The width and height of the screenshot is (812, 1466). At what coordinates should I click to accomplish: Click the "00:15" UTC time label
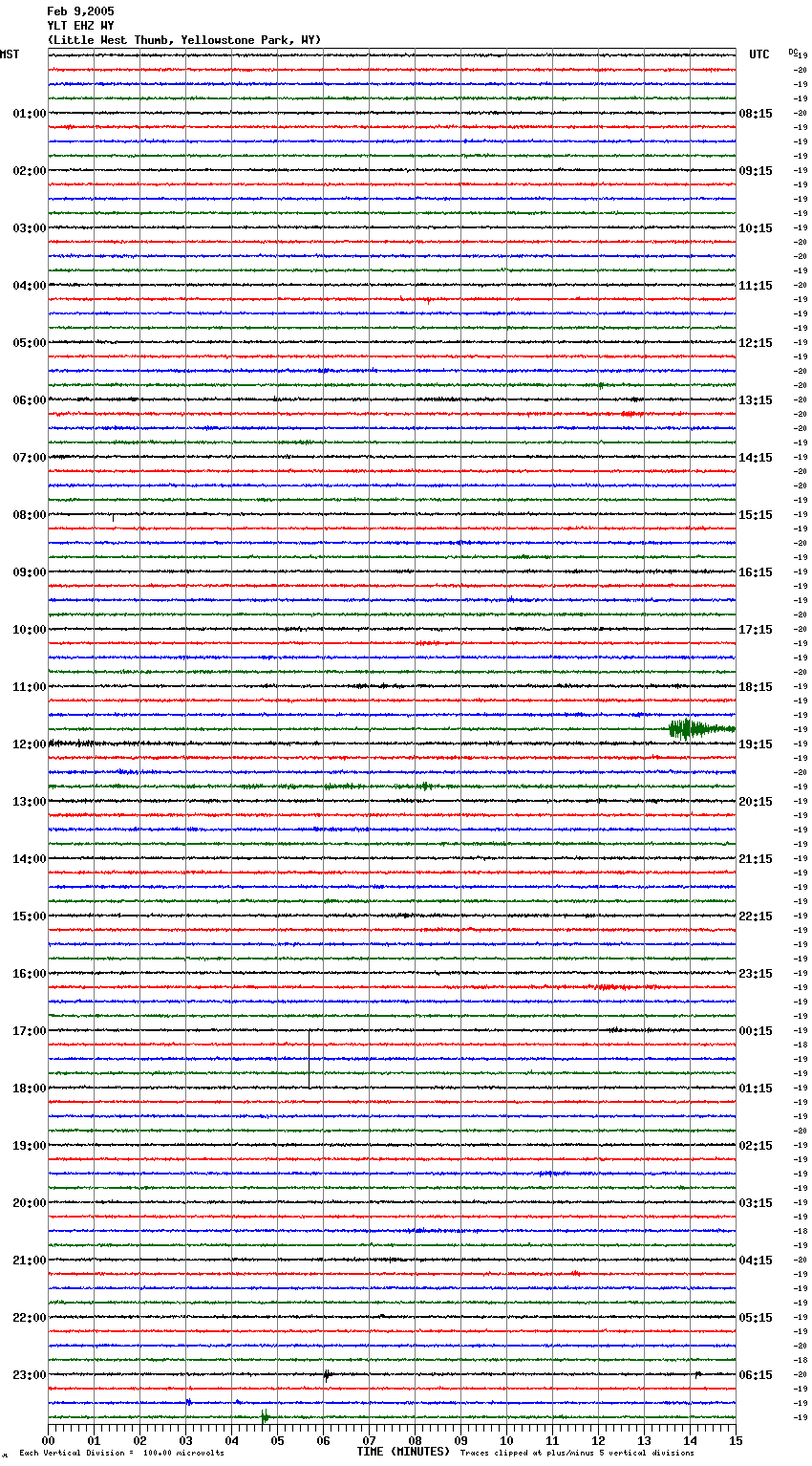(756, 1031)
